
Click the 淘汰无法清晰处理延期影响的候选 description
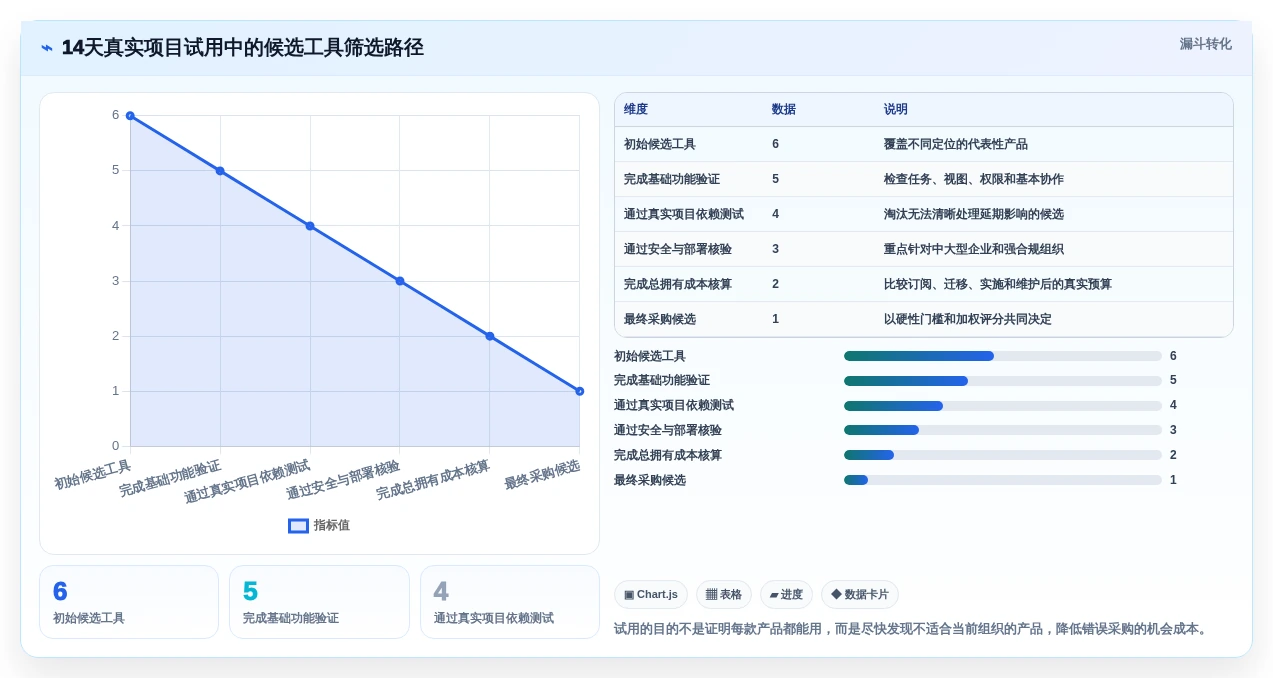[x=974, y=214]
